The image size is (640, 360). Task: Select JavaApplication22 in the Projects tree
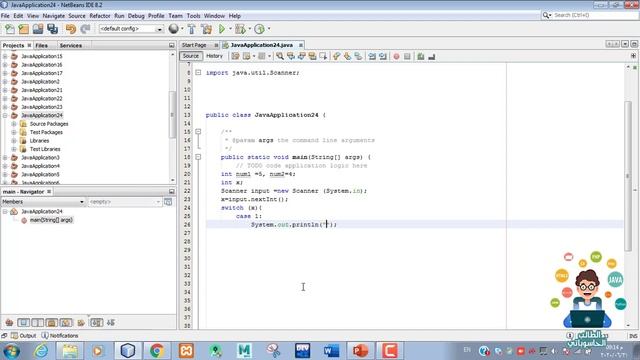pos(42,98)
